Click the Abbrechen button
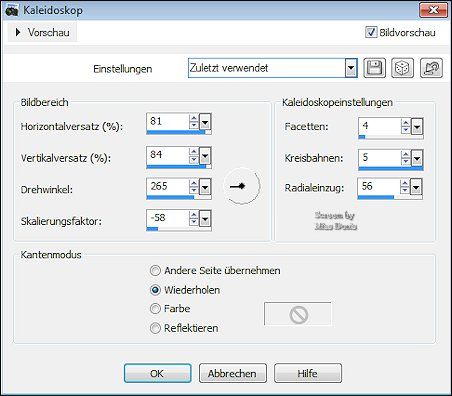The width and height of the screenshot is (452, 396). tap(233, 373)
